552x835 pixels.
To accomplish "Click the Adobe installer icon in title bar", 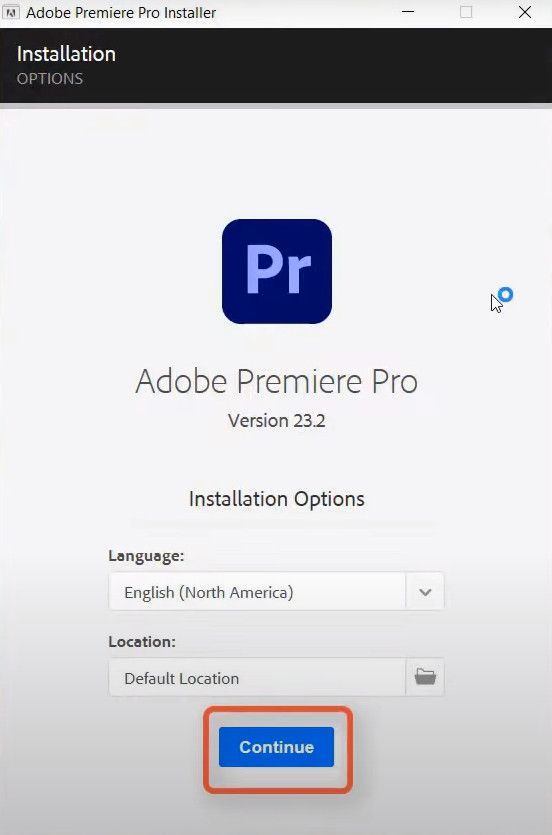I will click(10, 12).
